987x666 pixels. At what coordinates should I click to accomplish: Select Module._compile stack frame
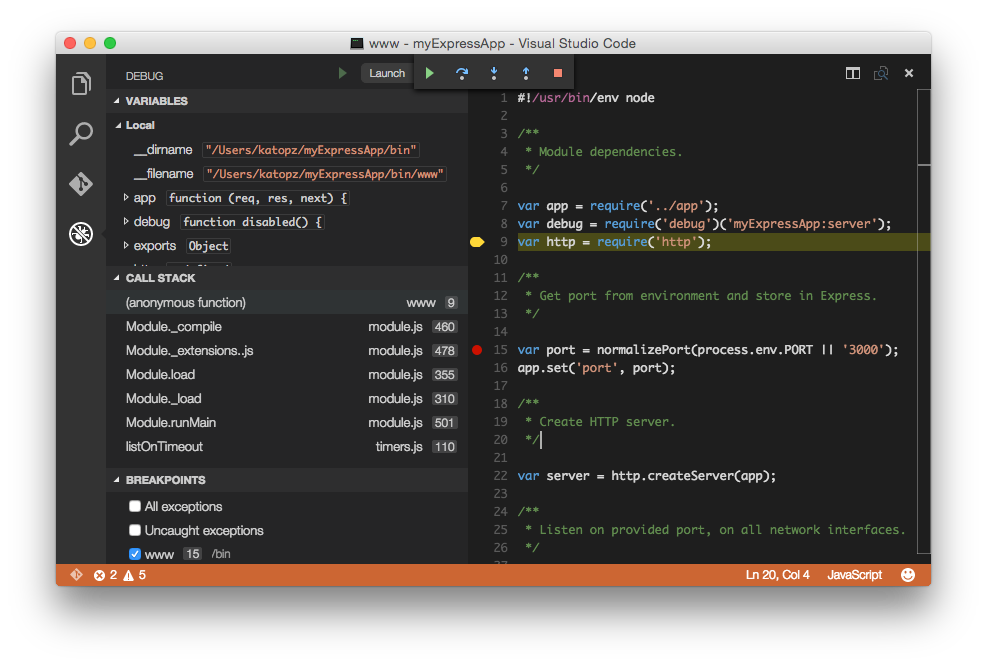(x=288, y=326)
